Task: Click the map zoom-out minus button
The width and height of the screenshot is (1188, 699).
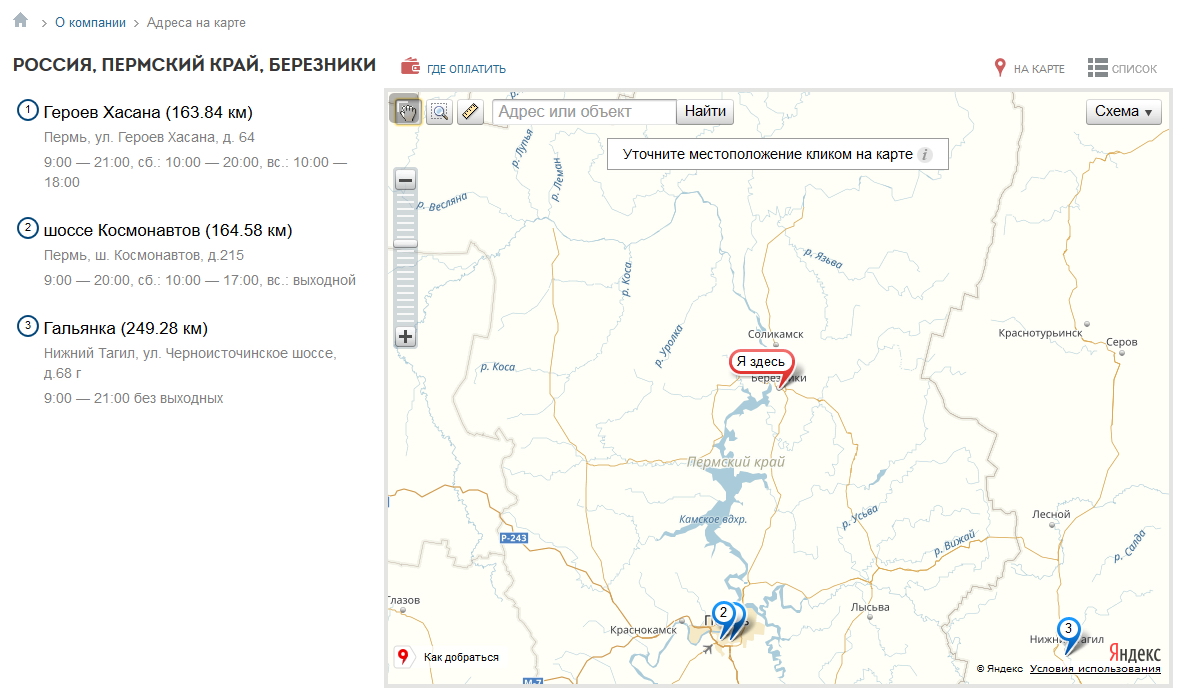Action: coord(405,181)
